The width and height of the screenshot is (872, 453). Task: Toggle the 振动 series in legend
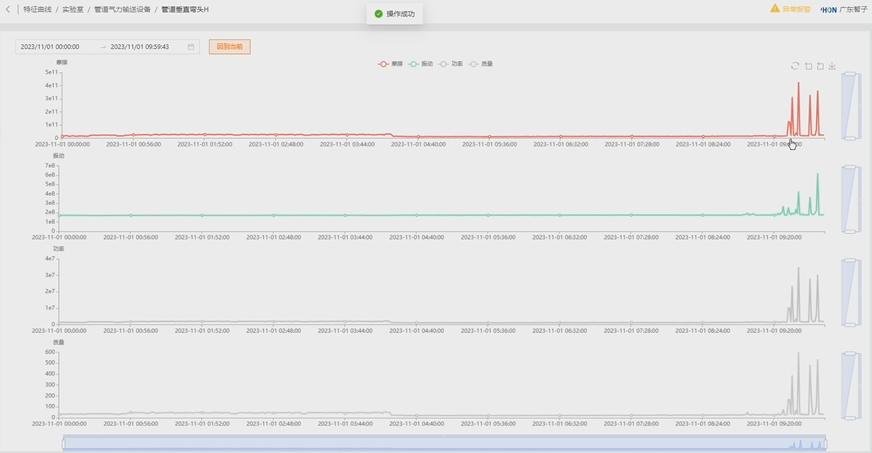click(x=421, y=64)
